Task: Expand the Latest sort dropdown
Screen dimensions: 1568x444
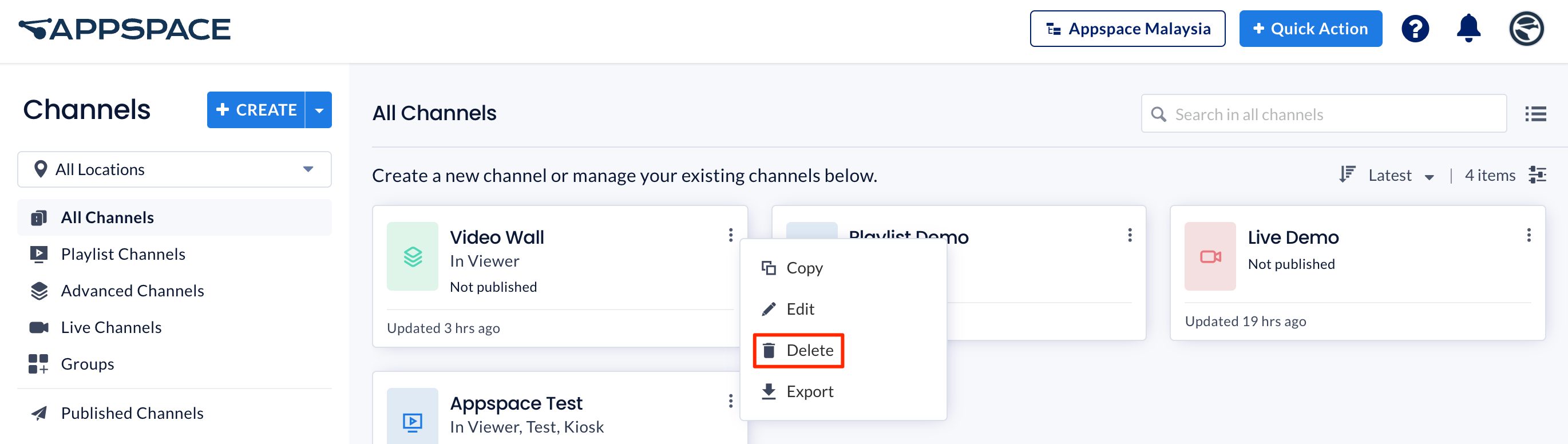Action: pyautogui.click(x=1400, y=176)
